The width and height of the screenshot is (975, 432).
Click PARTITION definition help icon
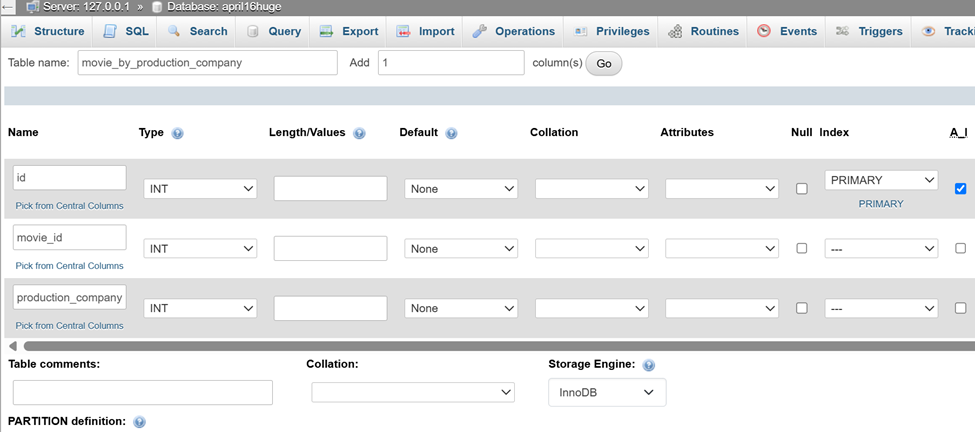point(139,422)
